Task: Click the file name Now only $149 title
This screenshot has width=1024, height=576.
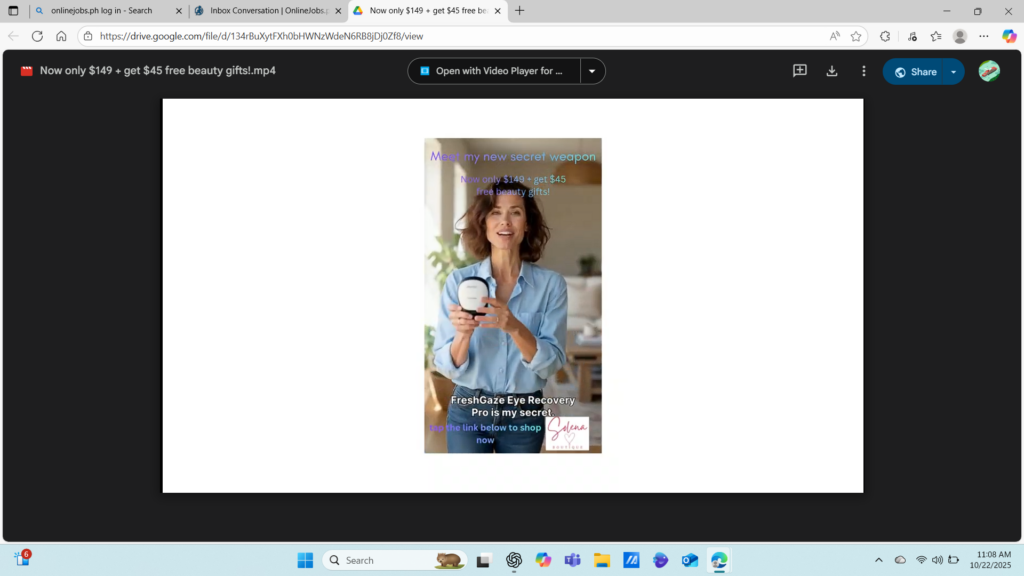Action: (x=158, y=71)
